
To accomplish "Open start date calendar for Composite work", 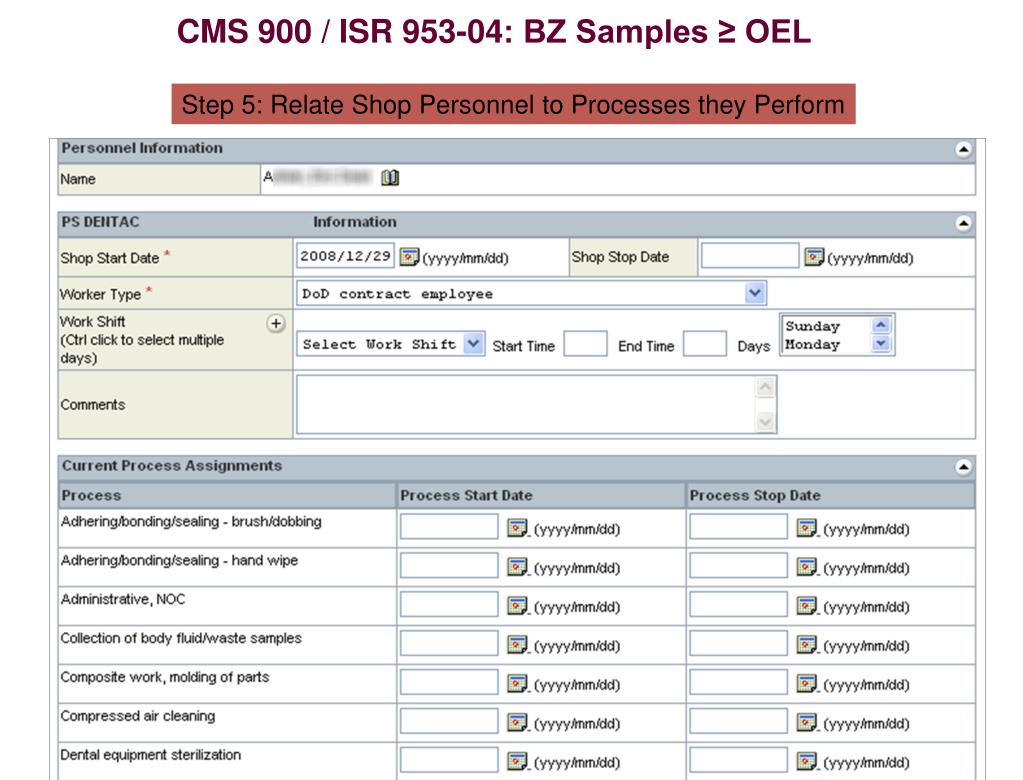I will coord(517,683).
